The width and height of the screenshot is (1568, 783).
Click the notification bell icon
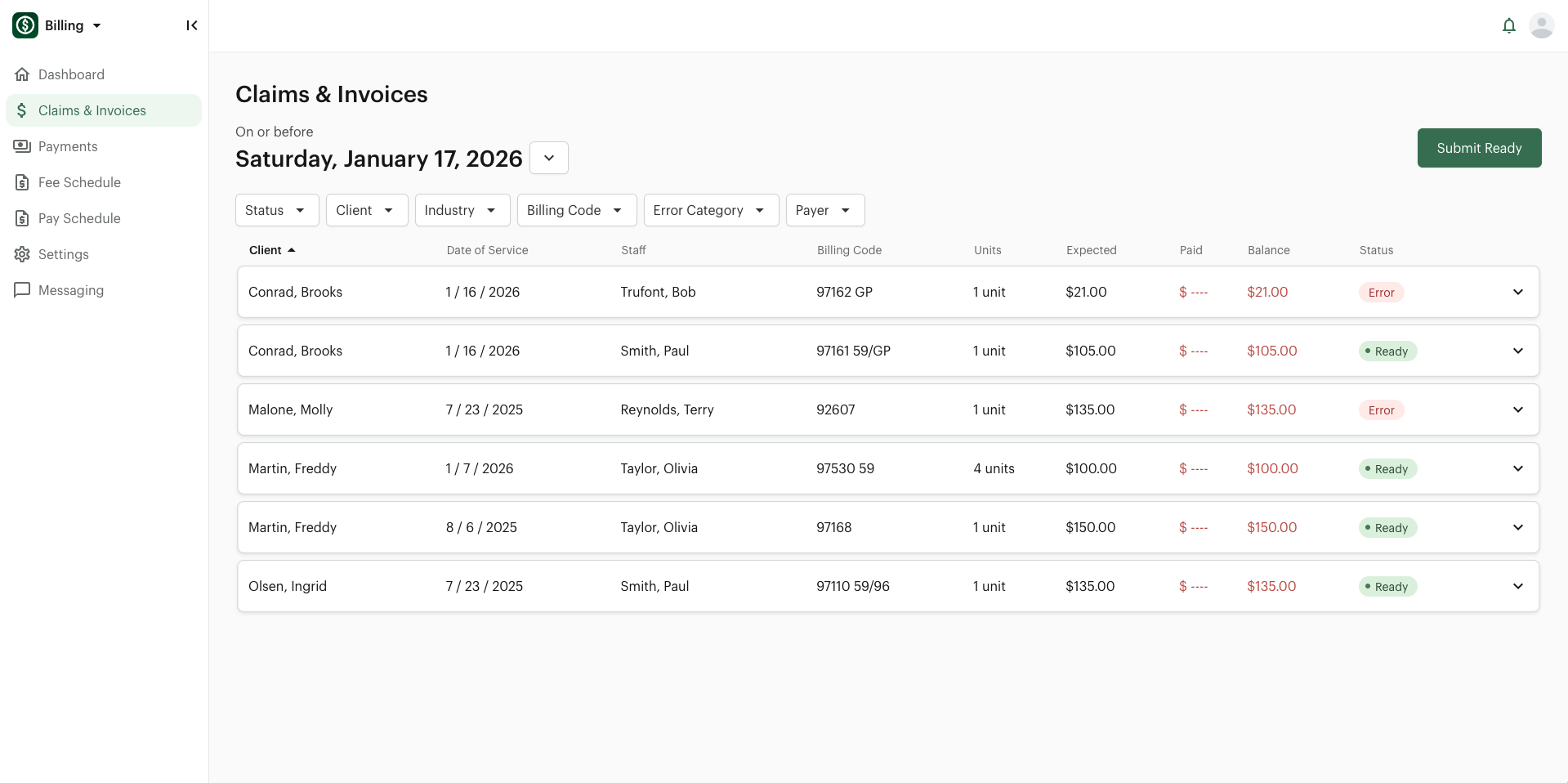(1508, 26)
